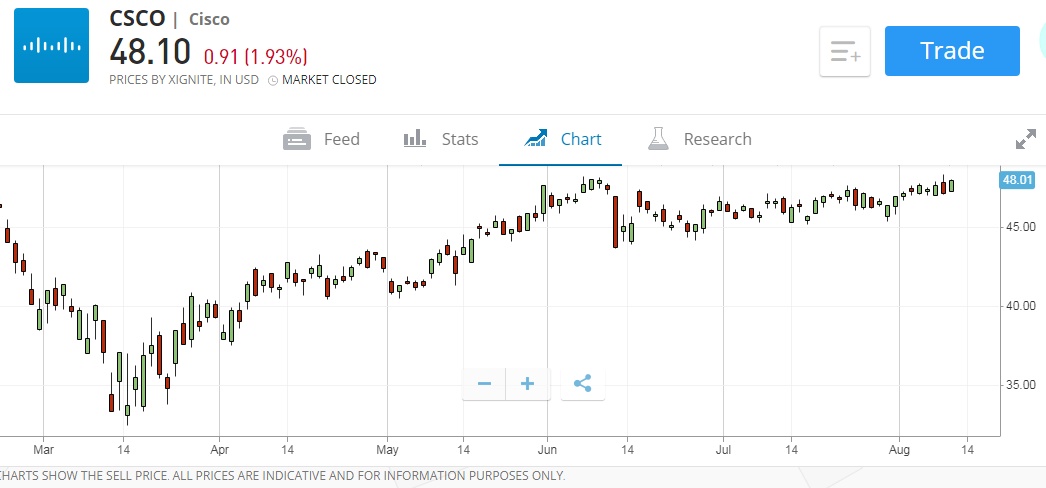
Task: Click the Market Closed clock icon
Action: pyautogui.click(x=272, y=80)
